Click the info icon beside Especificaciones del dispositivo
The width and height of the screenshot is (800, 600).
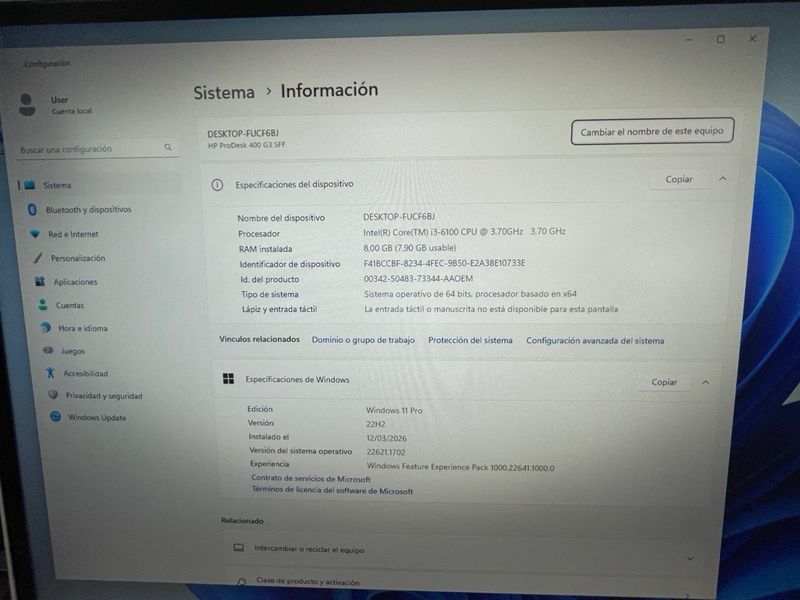pyautogui.click(x=217, y=185)
